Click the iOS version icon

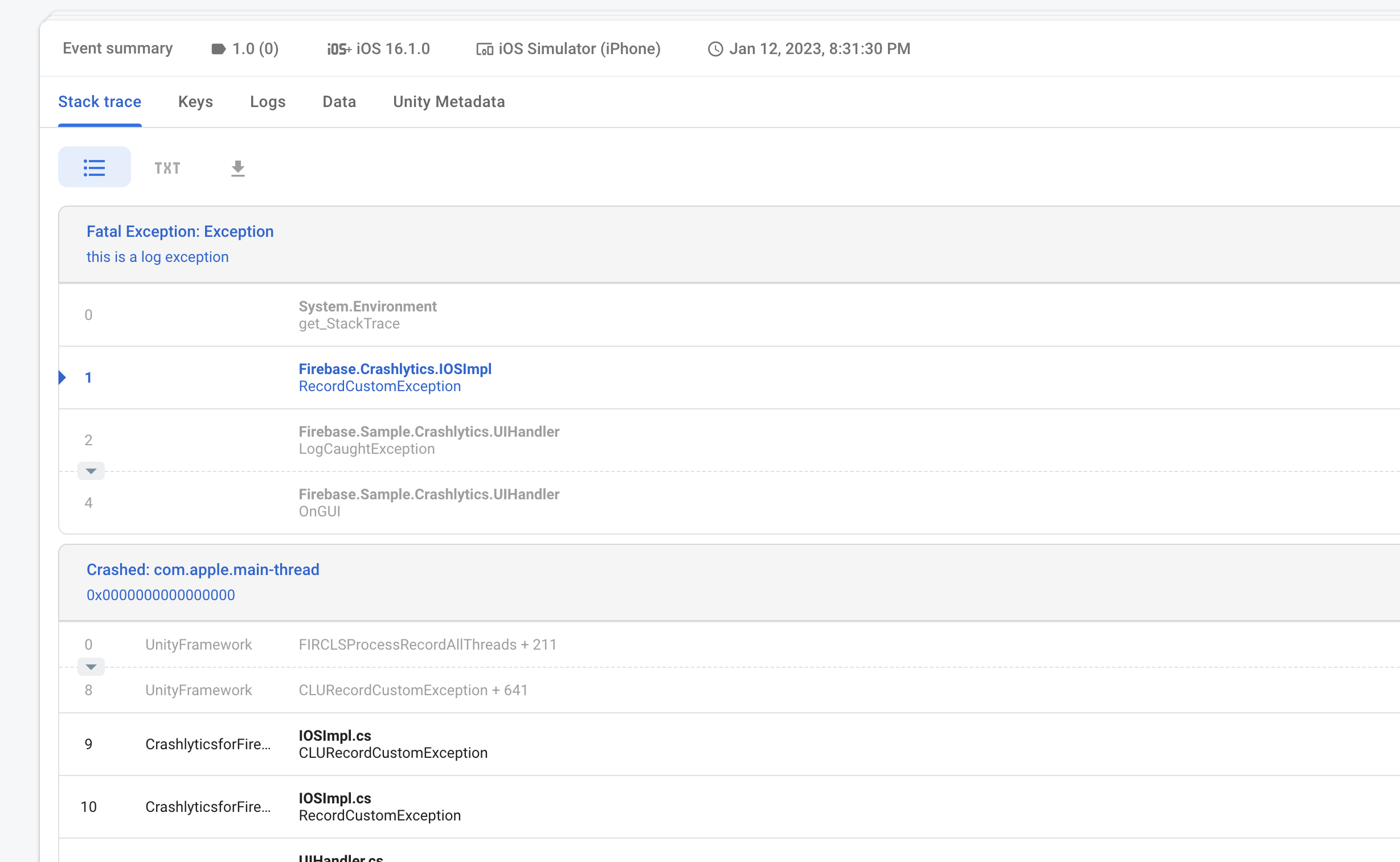click(x=339, y=50)
